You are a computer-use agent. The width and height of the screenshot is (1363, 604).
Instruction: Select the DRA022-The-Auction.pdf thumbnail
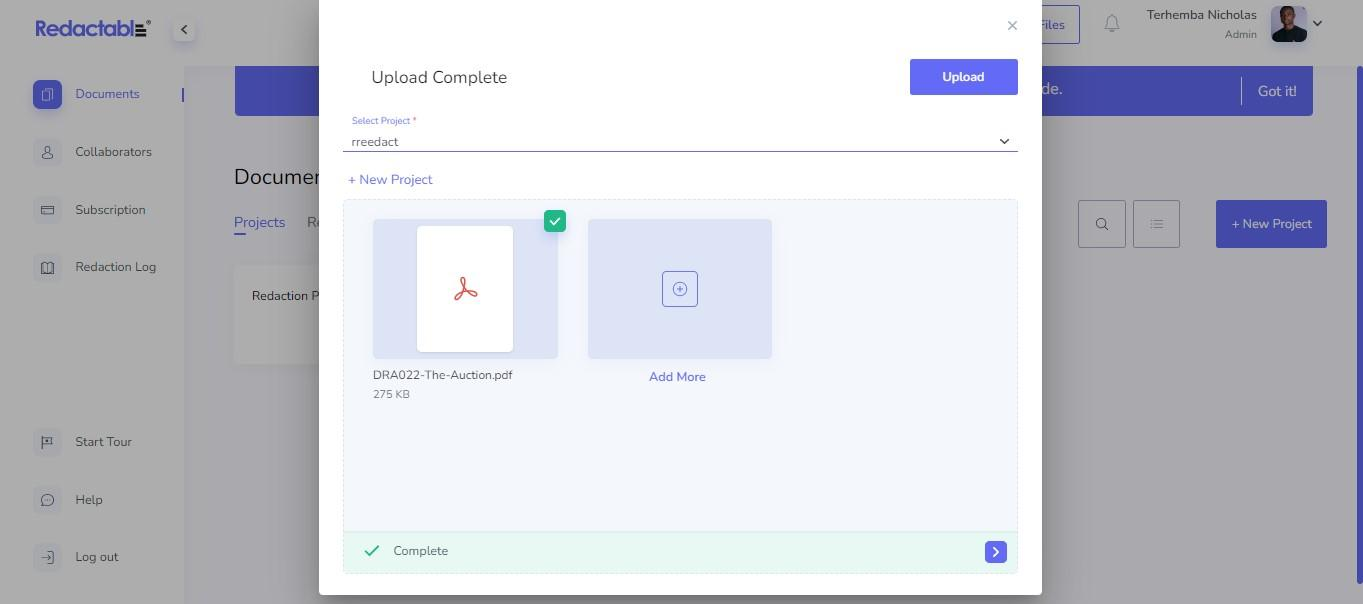pyautogui.click(x=465, y=289)
